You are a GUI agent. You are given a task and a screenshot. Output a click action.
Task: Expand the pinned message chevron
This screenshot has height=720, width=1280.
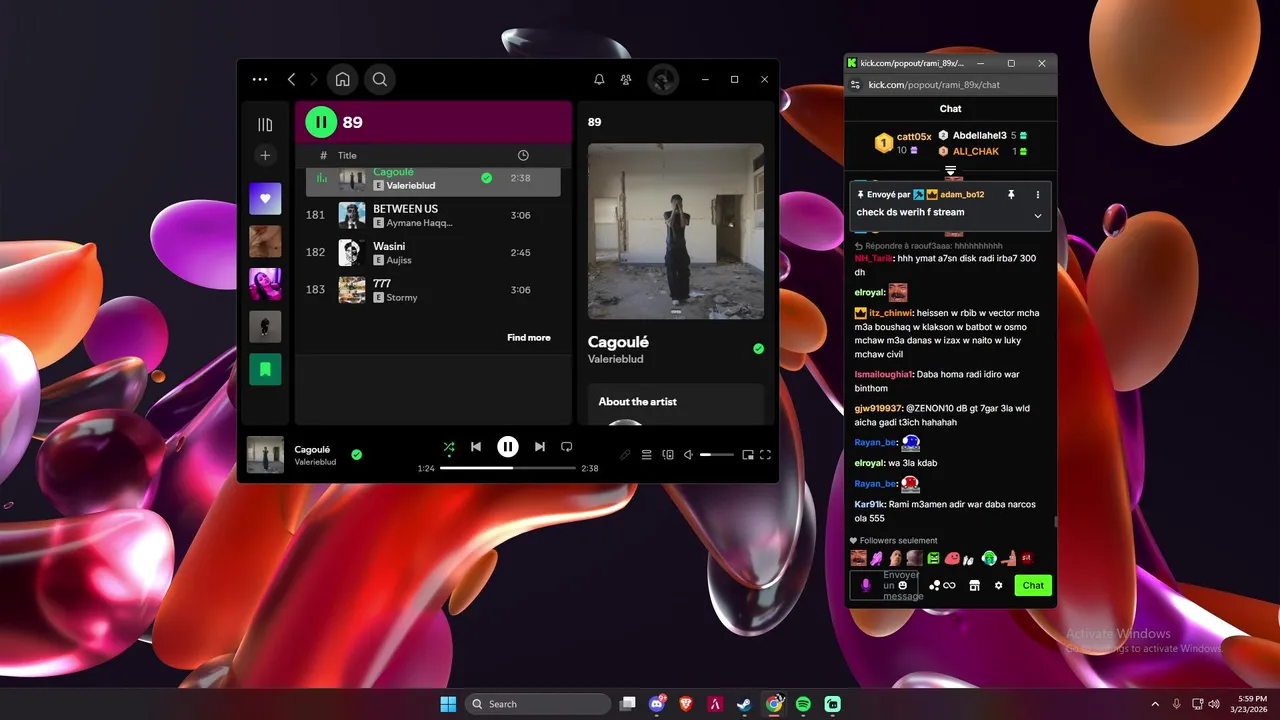point(1038,215)
